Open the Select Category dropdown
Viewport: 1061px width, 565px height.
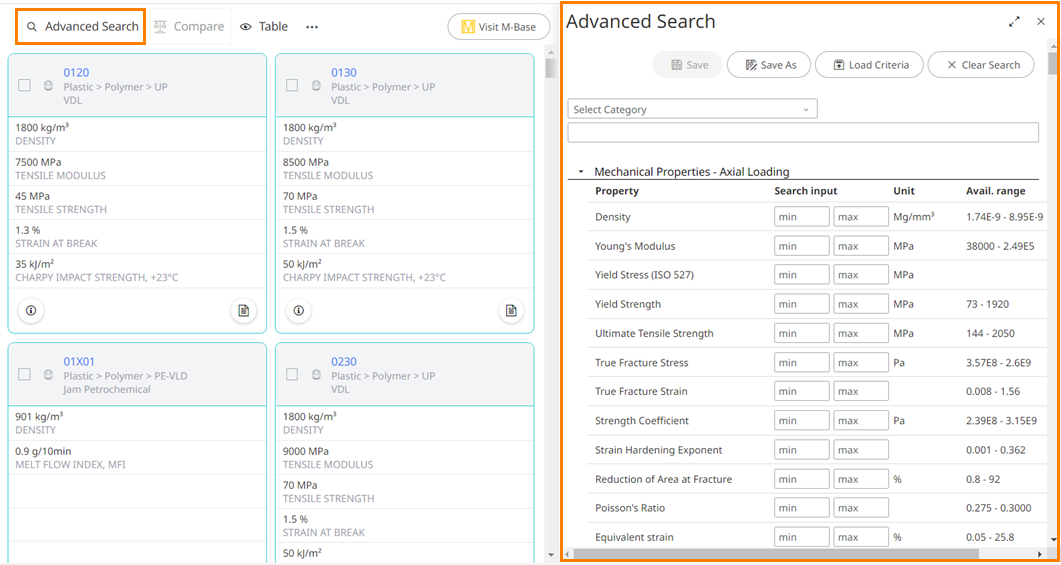pos(692,109)
